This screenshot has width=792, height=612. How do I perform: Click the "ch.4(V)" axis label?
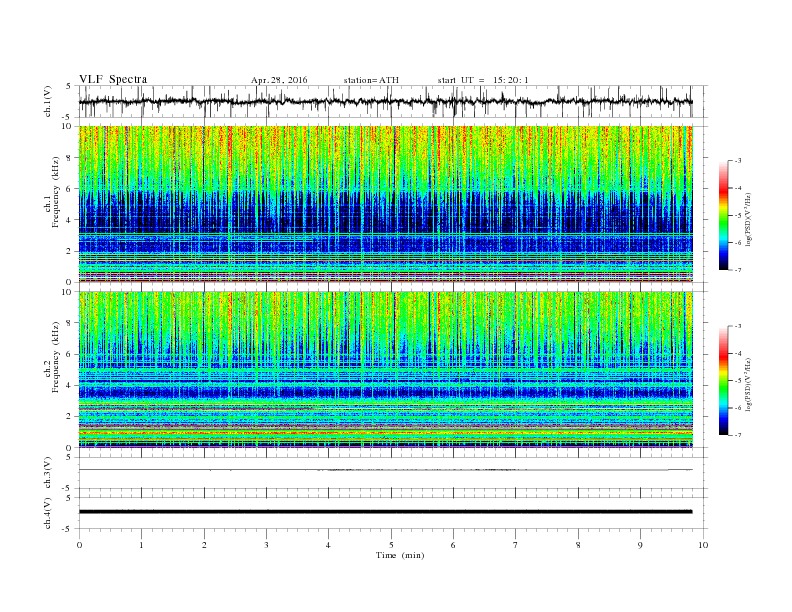[x=48, y=513]
